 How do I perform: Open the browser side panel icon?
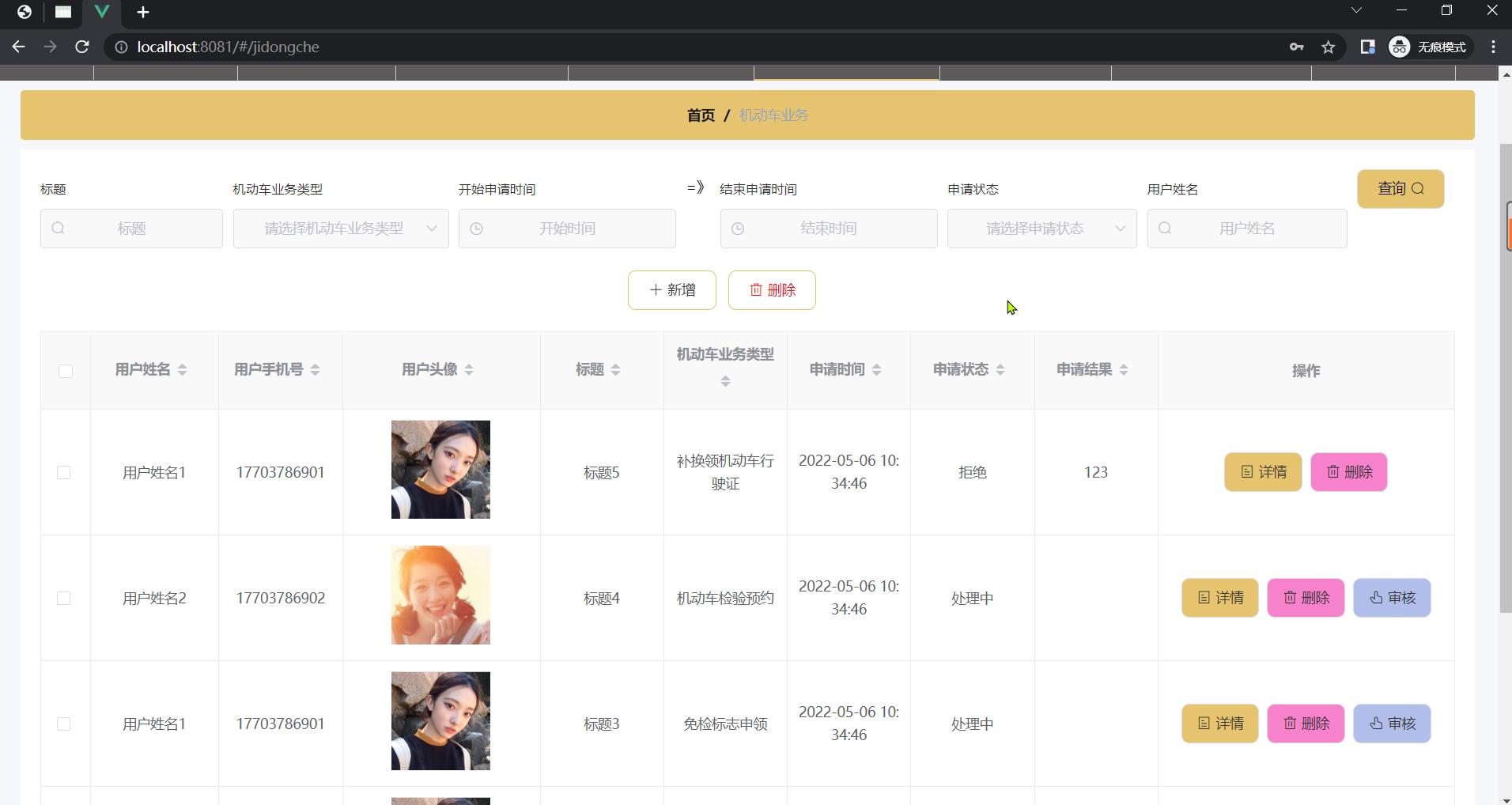pyautogui.click(x=1367, y=47)
